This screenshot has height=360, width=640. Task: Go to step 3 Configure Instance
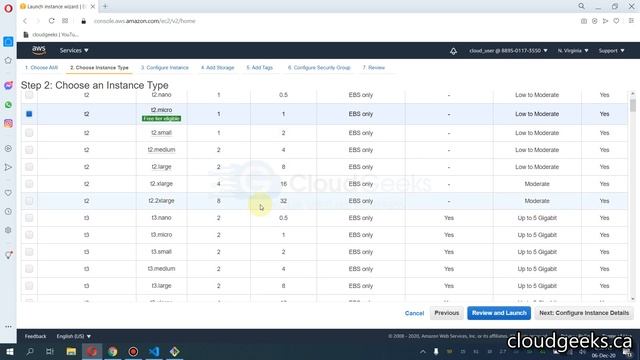coord(165,68)
